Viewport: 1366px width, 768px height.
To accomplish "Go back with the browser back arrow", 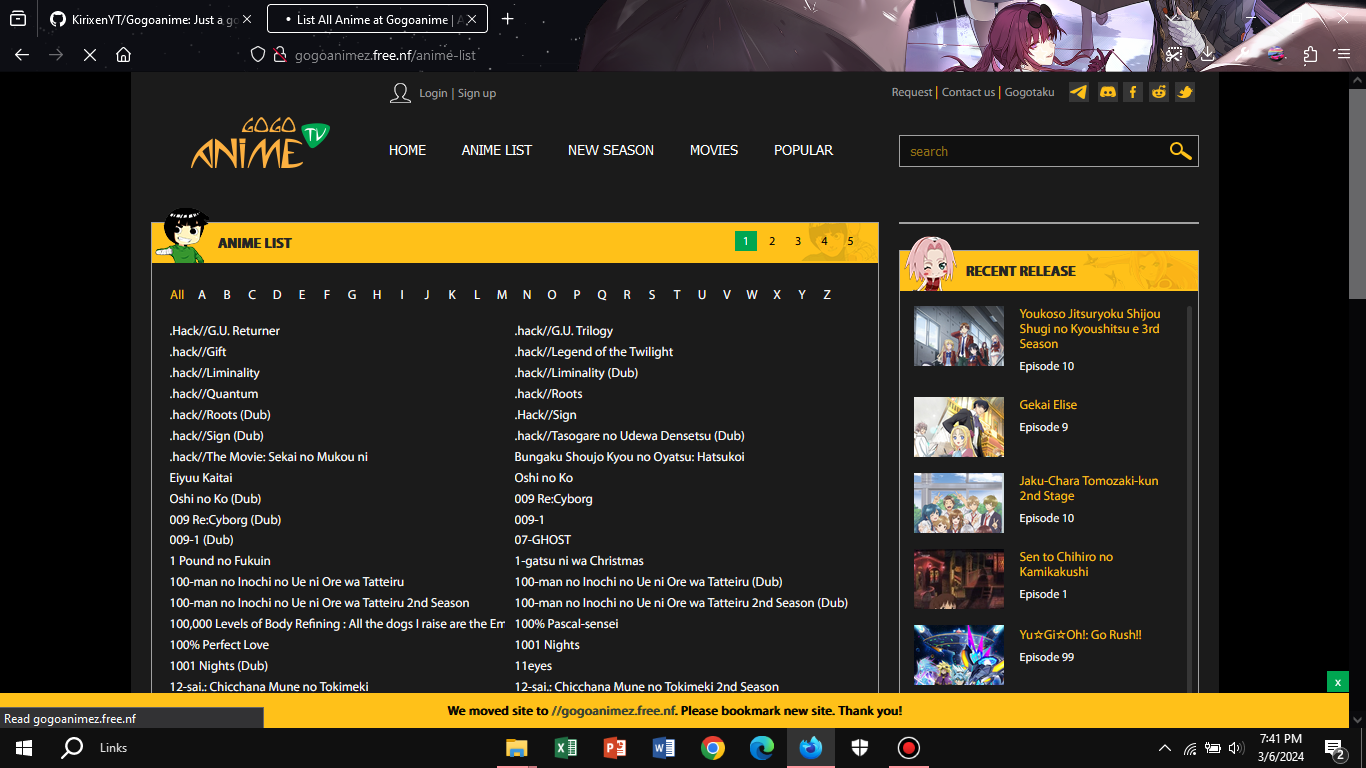I will 22,55.
